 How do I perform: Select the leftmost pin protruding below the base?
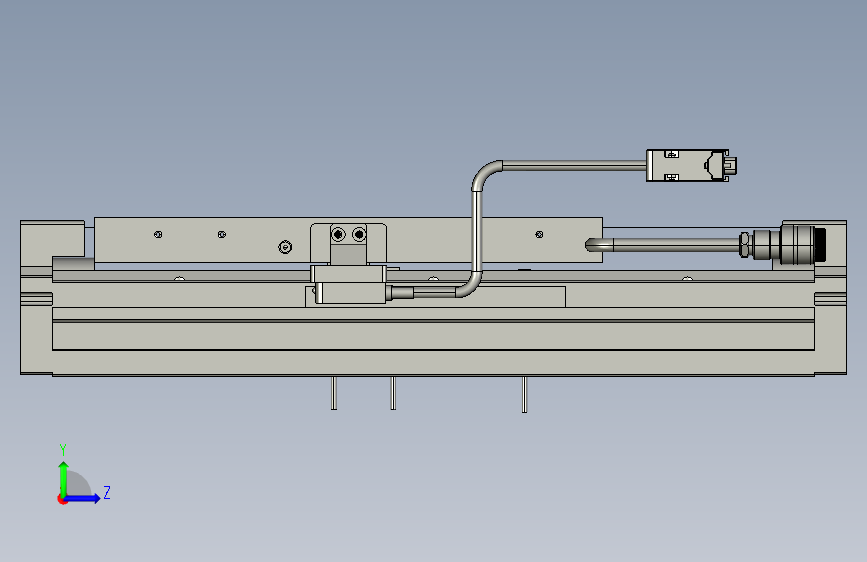[334, 393]
